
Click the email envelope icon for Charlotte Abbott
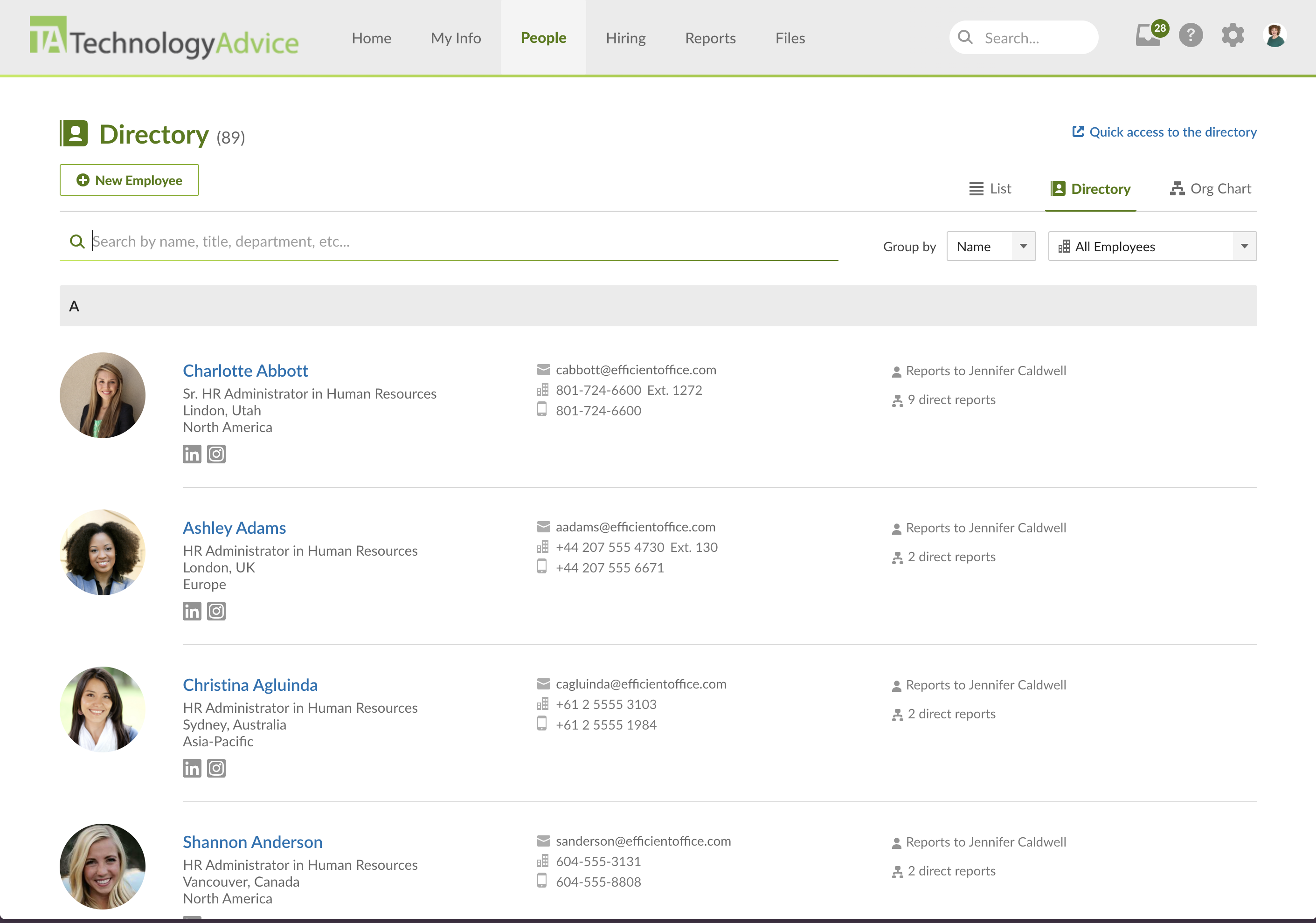543,370
